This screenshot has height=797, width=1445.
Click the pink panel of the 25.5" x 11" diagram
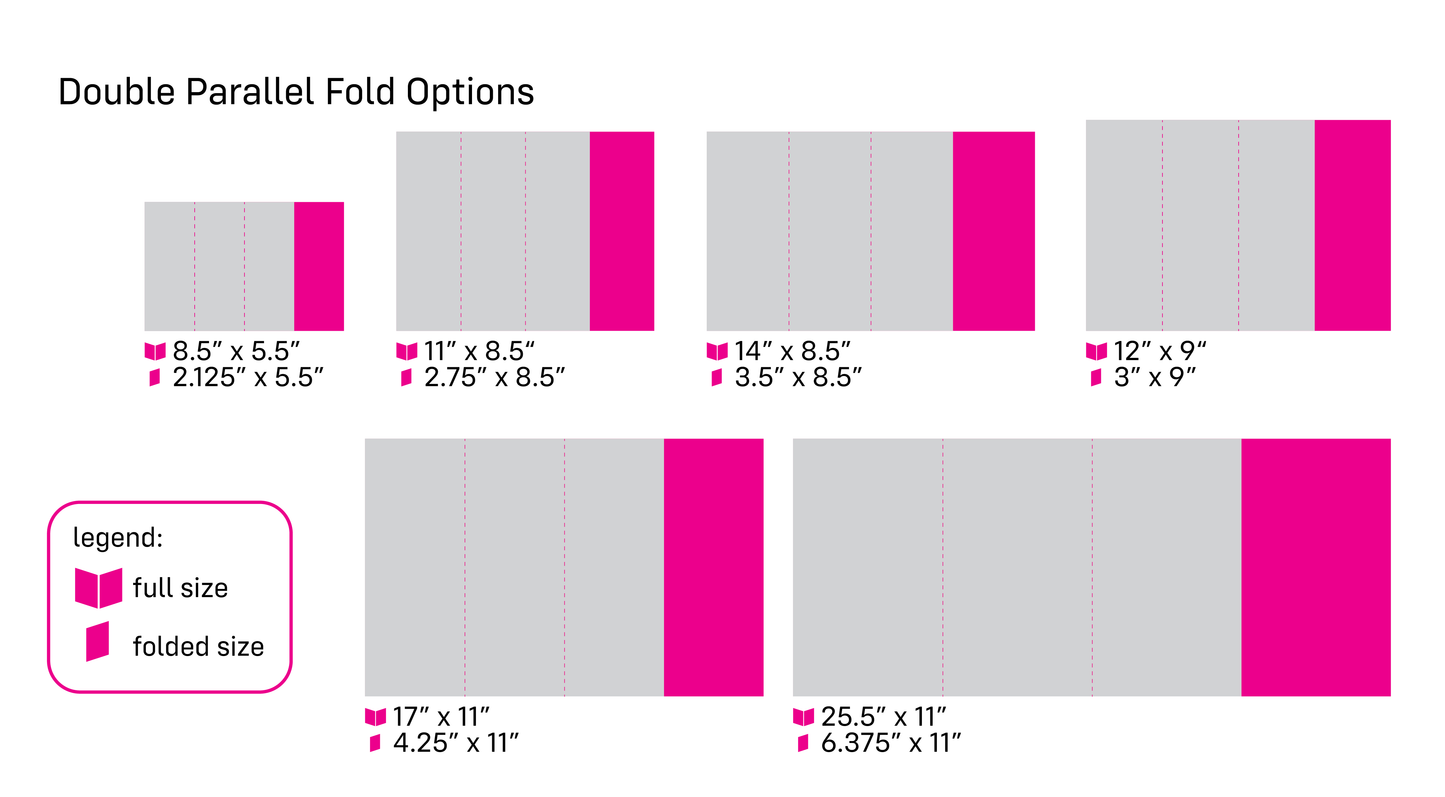[1316, 567]
